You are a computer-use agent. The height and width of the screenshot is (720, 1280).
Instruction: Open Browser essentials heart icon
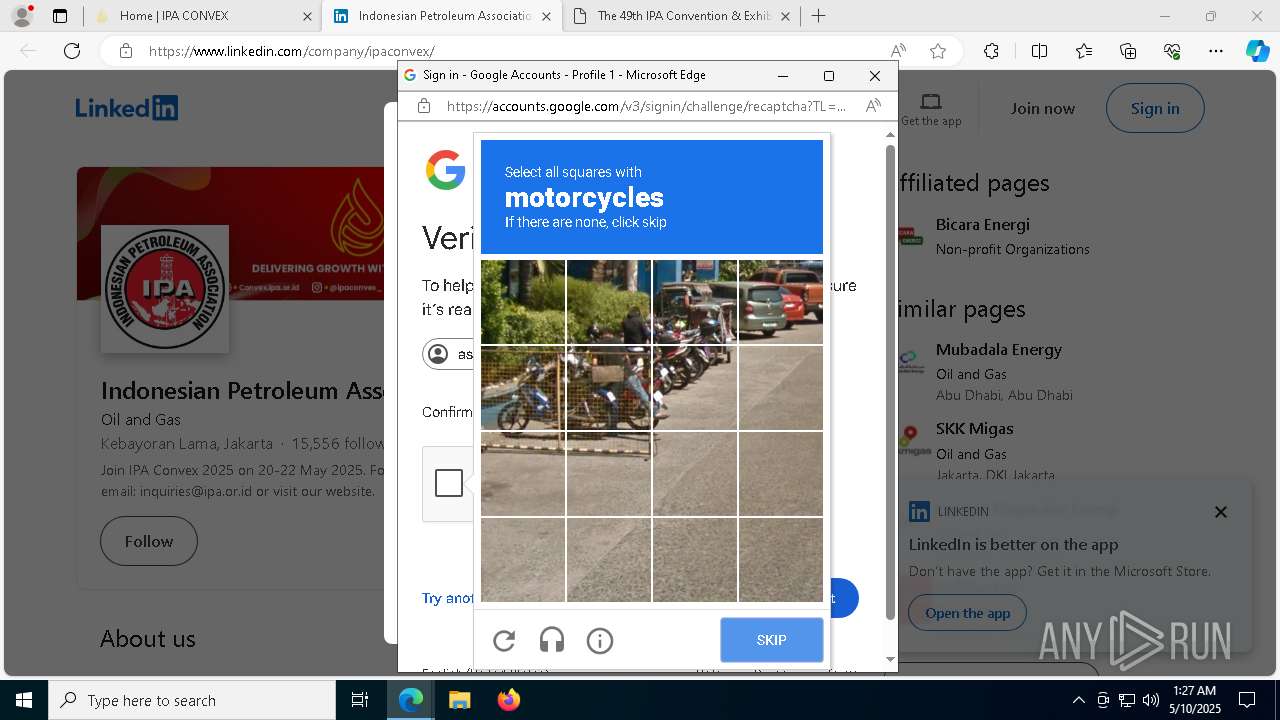click(x=1172, y=51)
